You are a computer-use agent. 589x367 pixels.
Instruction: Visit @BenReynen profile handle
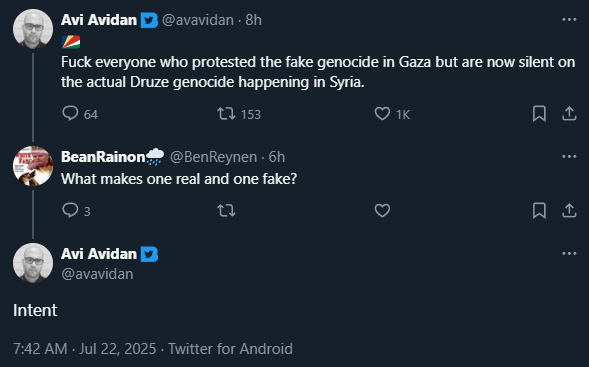(213, 157)
